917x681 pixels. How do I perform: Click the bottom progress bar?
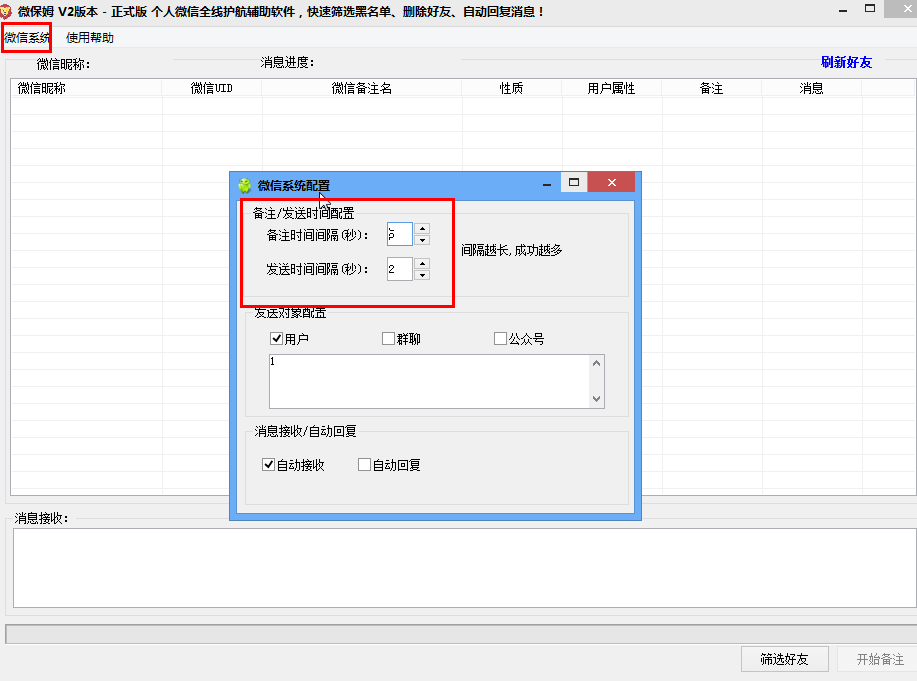click(461, 634)
